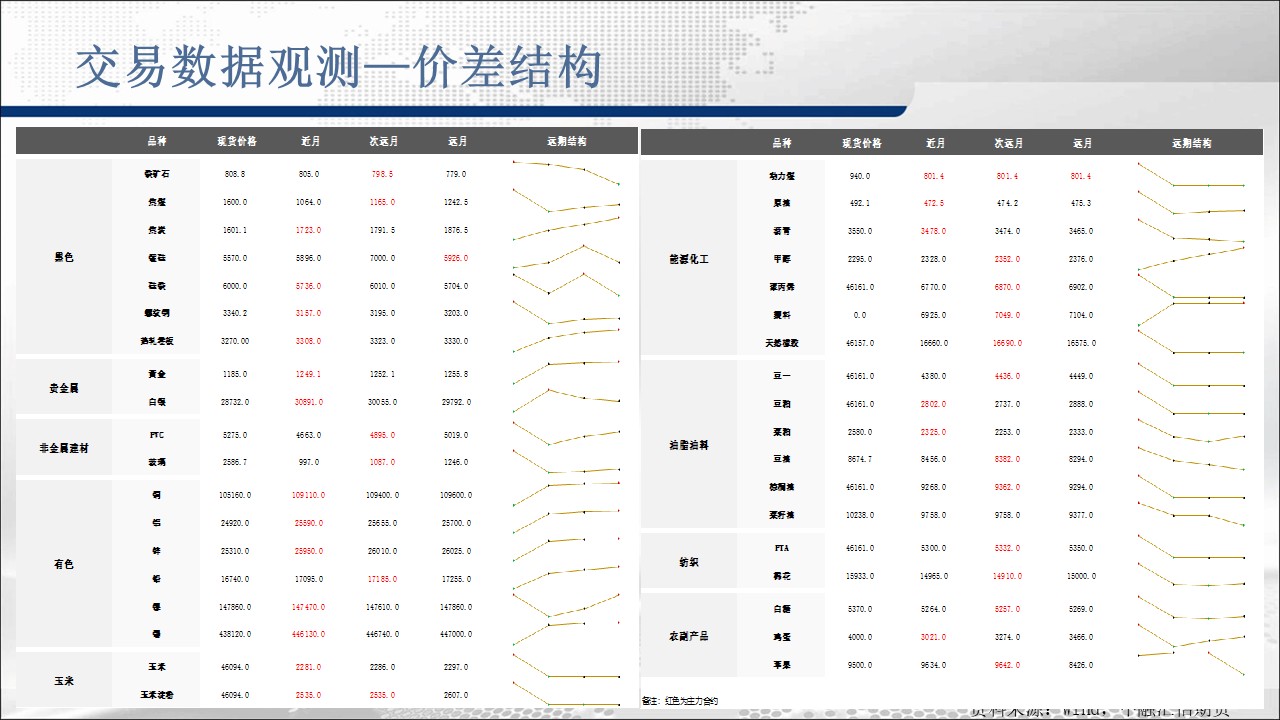Click the red value 9642.0
The image size is (1280, 720).
(1007, 664)
